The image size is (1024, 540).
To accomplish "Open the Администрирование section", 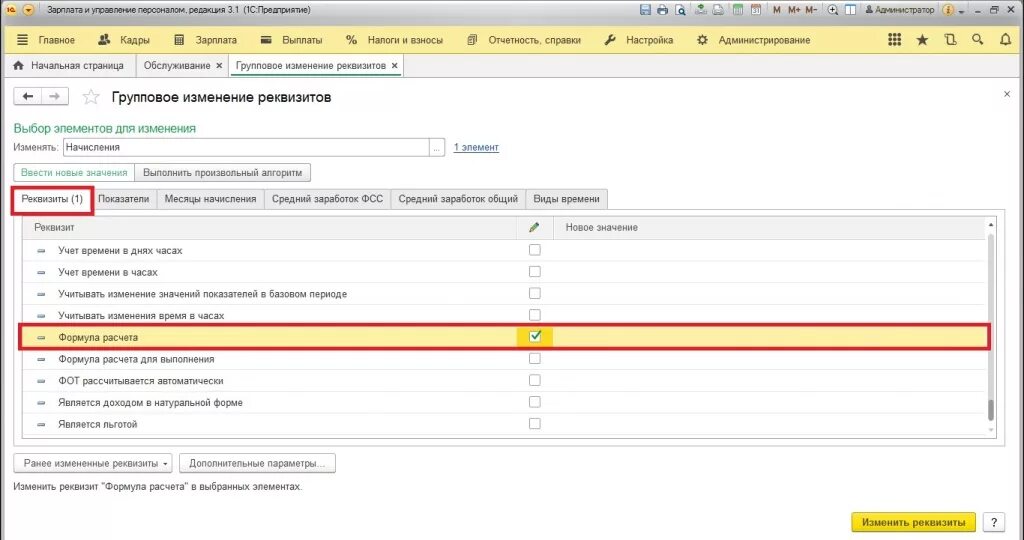I will pos(754,40).
